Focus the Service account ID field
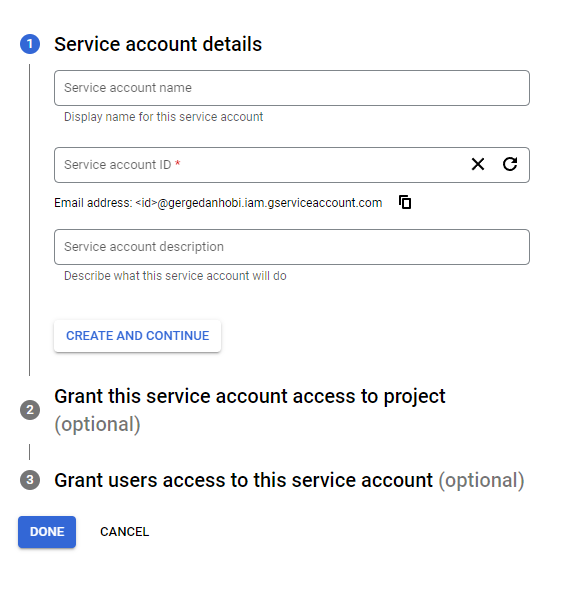This screenshot has width=572, height=601. pyautogui.click(x=261, y=165)
